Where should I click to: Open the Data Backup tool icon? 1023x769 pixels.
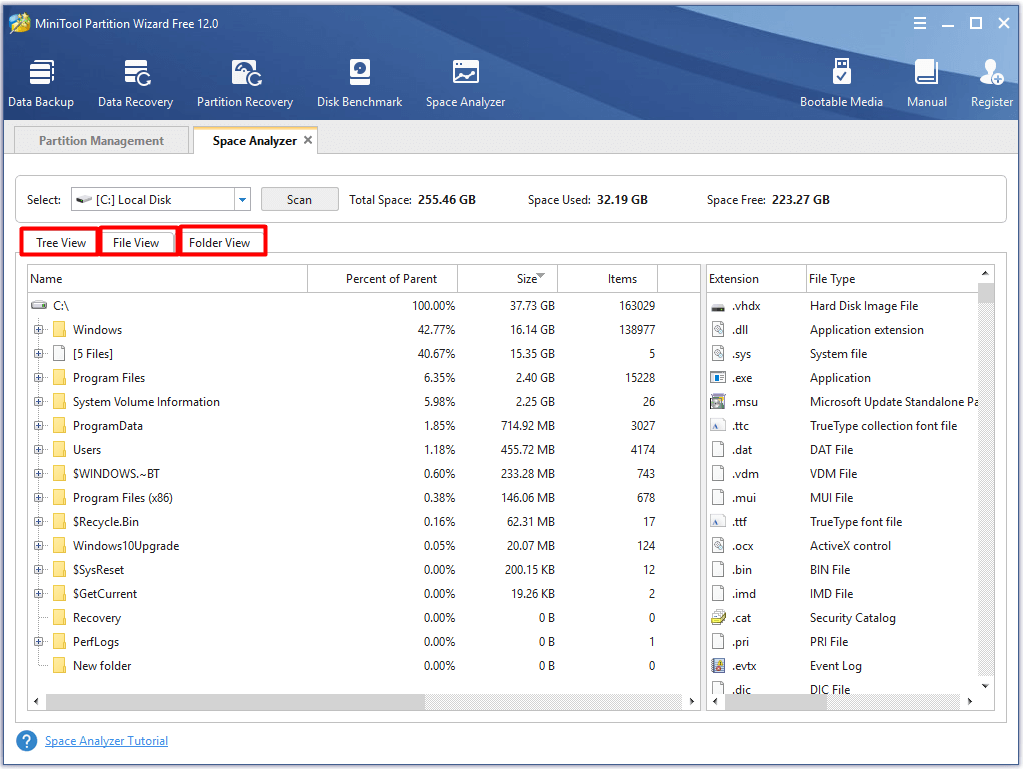click(41, 72)
